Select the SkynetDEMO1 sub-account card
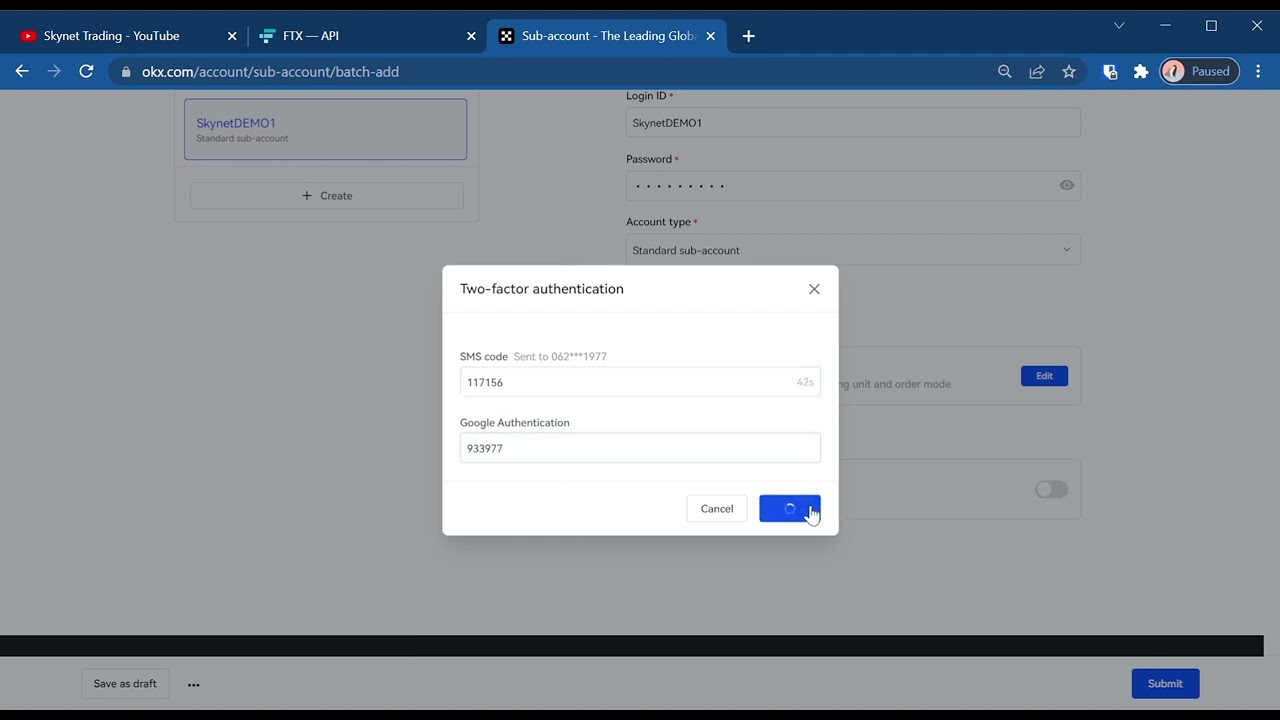1280x720 pixels. coord(325,129)
